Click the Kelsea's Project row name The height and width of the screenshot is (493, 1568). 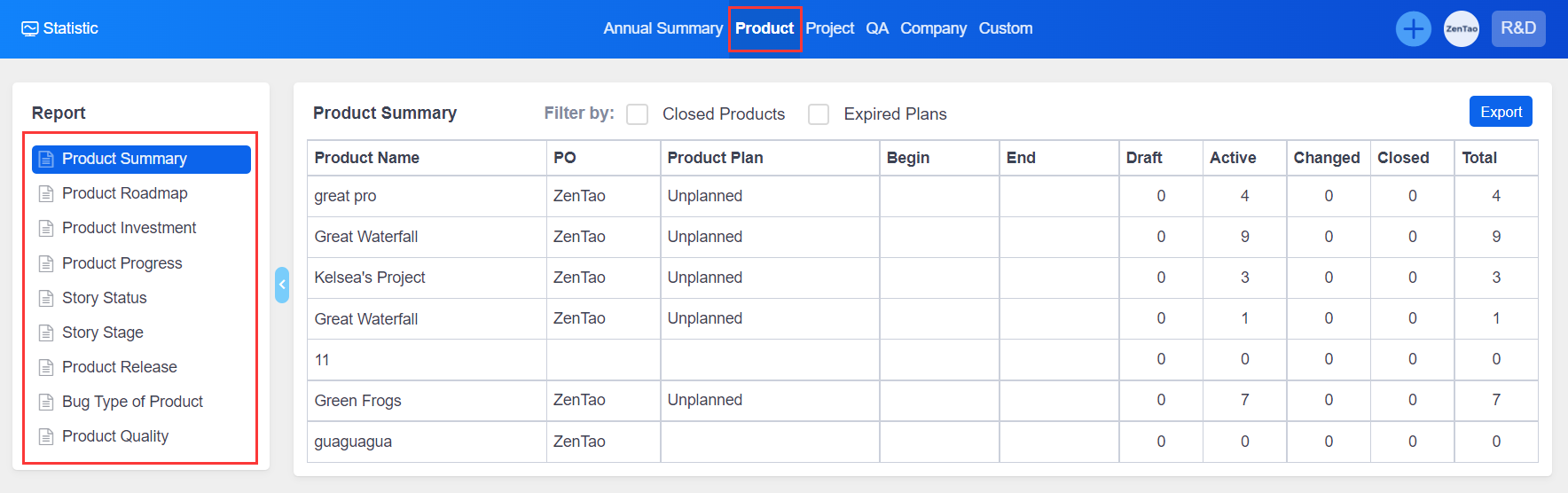coord(369,278)
